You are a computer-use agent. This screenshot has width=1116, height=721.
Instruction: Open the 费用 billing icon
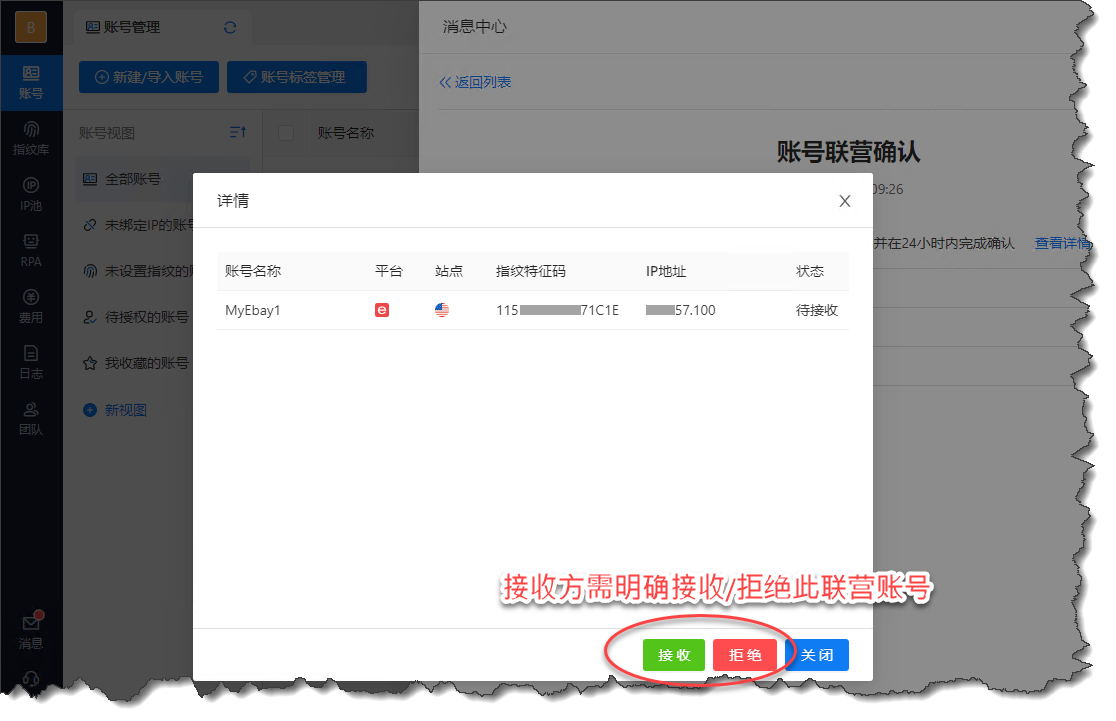[x=31, y=306]
